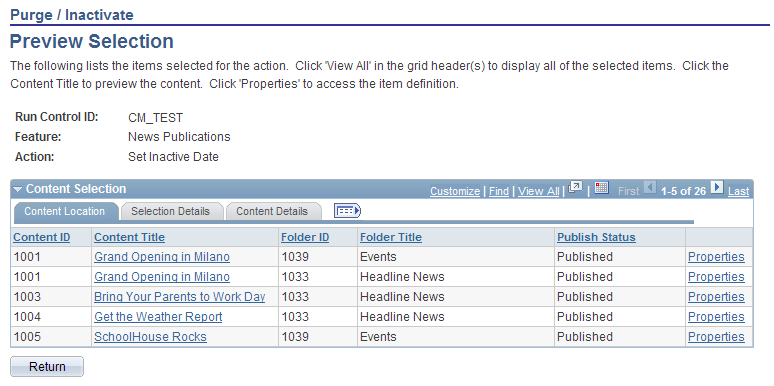Collapse the Content Selection section triangle
The width and height of the screenshot is (774, 386).
pyautogui.click(x=18, y=190)
